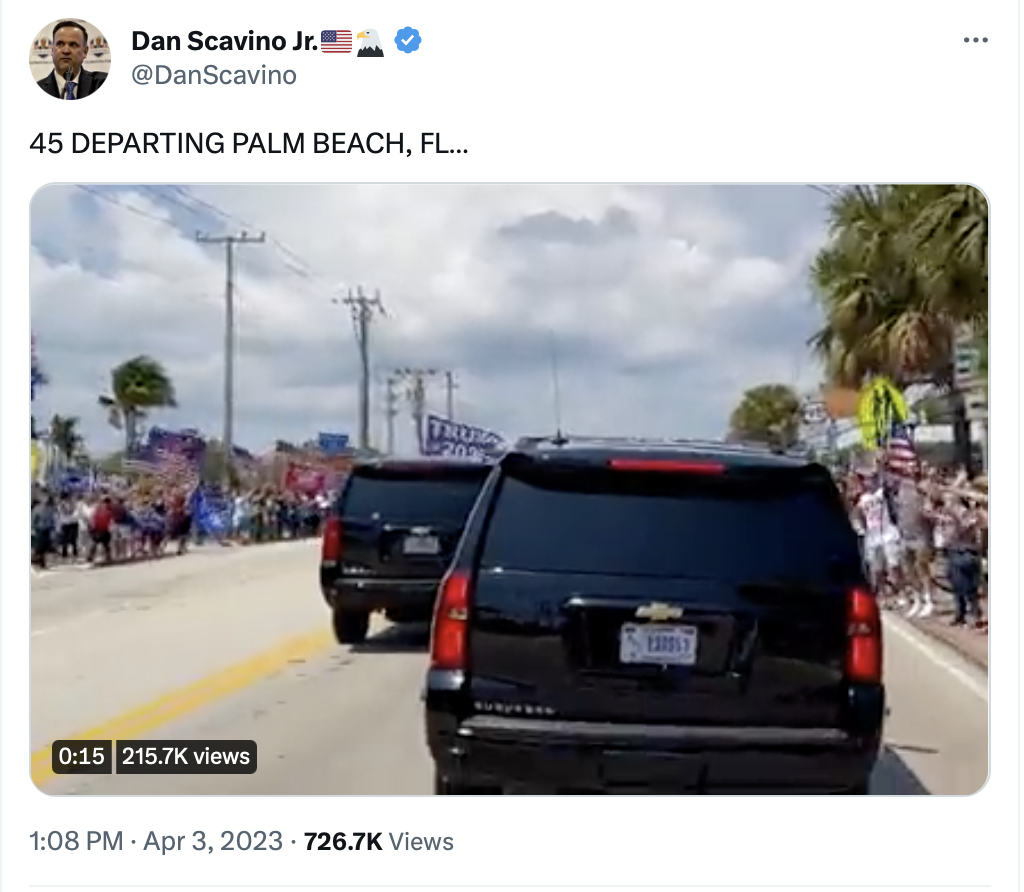Image resolution: width=1024 pixels, height=892 pixels.
Task: Click the American flag emoji in name
Action: pos(336,41)
